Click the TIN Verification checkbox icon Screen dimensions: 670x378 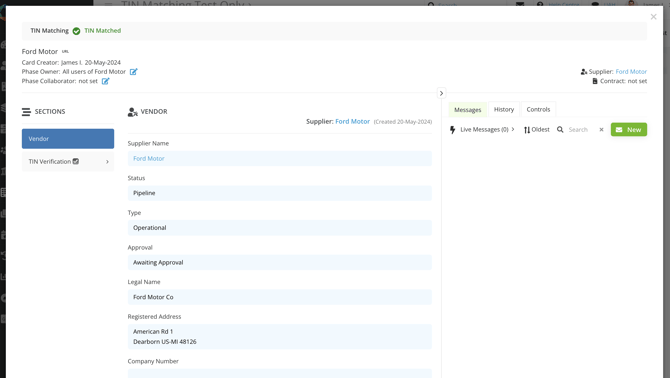[76, 161]
